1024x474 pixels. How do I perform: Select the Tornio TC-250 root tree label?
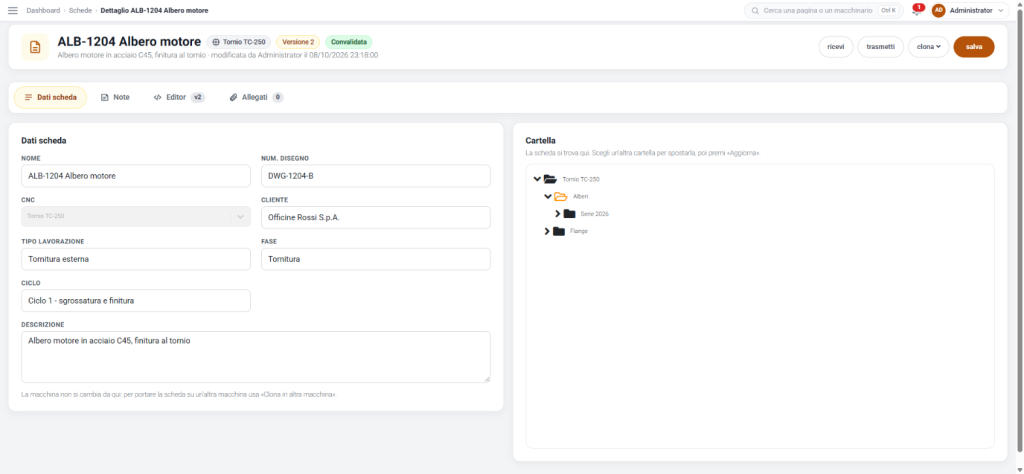581,179
